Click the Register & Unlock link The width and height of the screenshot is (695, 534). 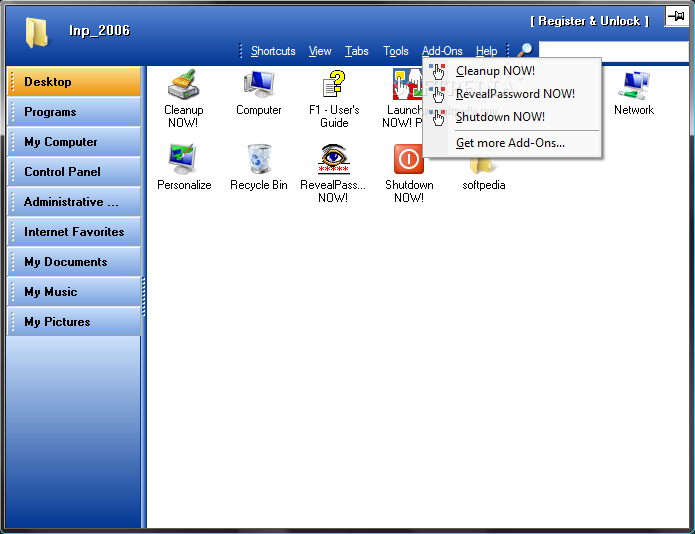point(590,21)
